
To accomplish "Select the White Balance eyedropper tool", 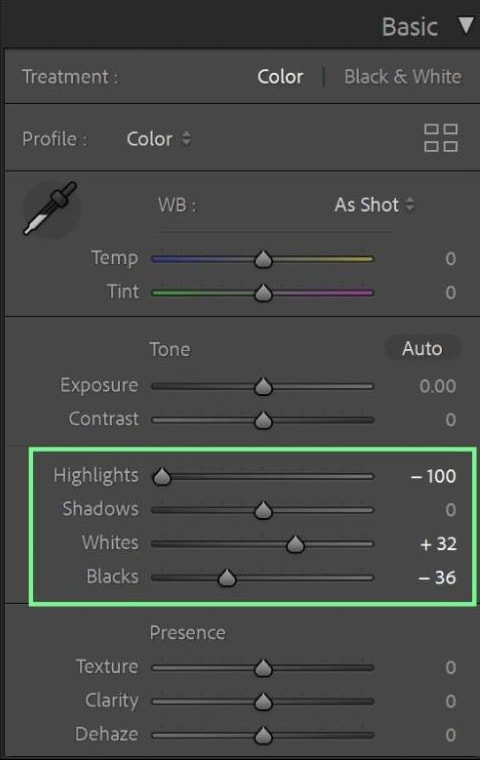I will 50,209.
